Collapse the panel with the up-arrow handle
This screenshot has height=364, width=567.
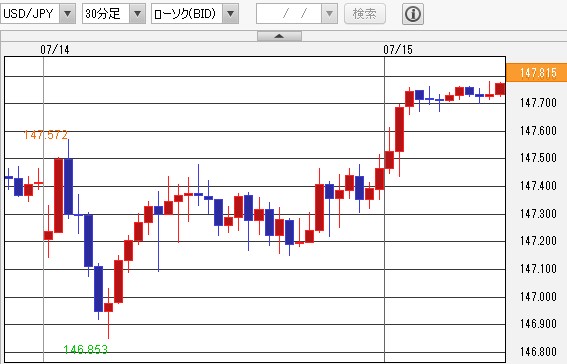[x=279, y=36]
